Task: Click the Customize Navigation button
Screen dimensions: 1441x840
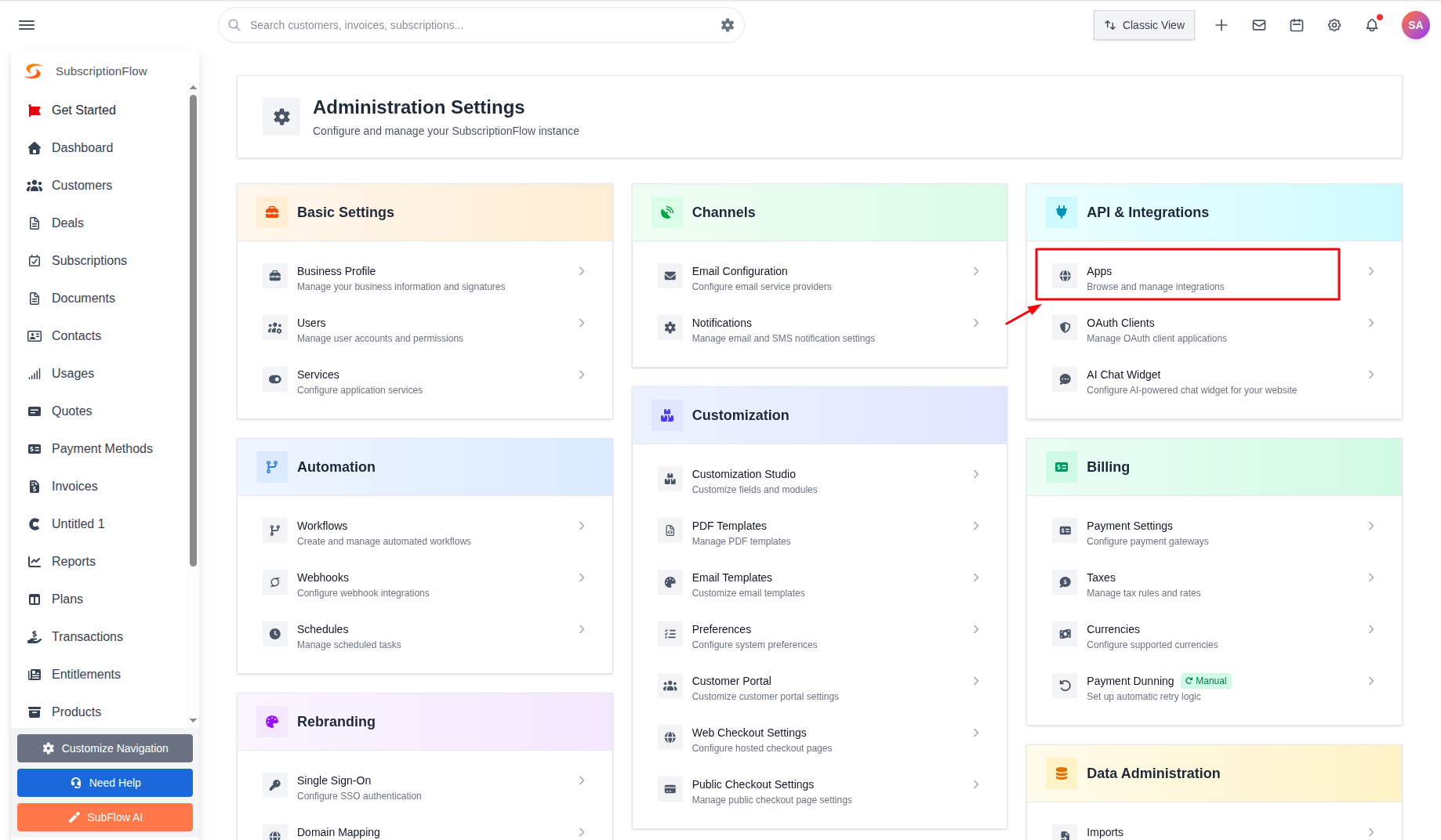Action: 105,748
